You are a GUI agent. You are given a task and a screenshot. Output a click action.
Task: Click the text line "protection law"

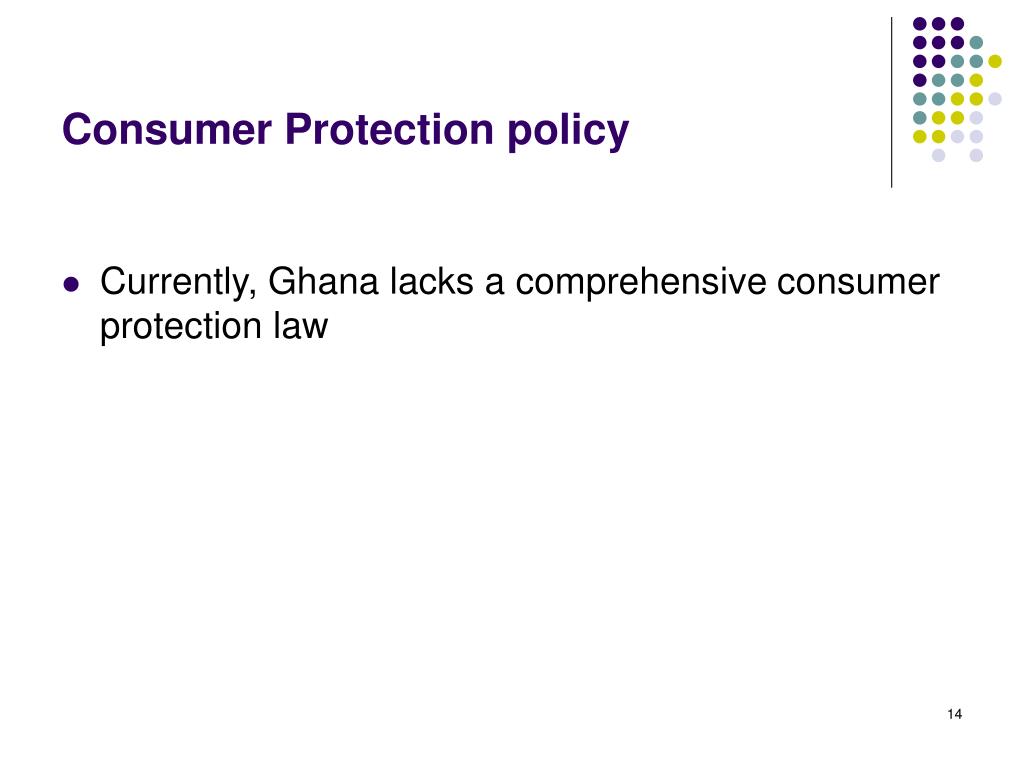coord(214,327)
